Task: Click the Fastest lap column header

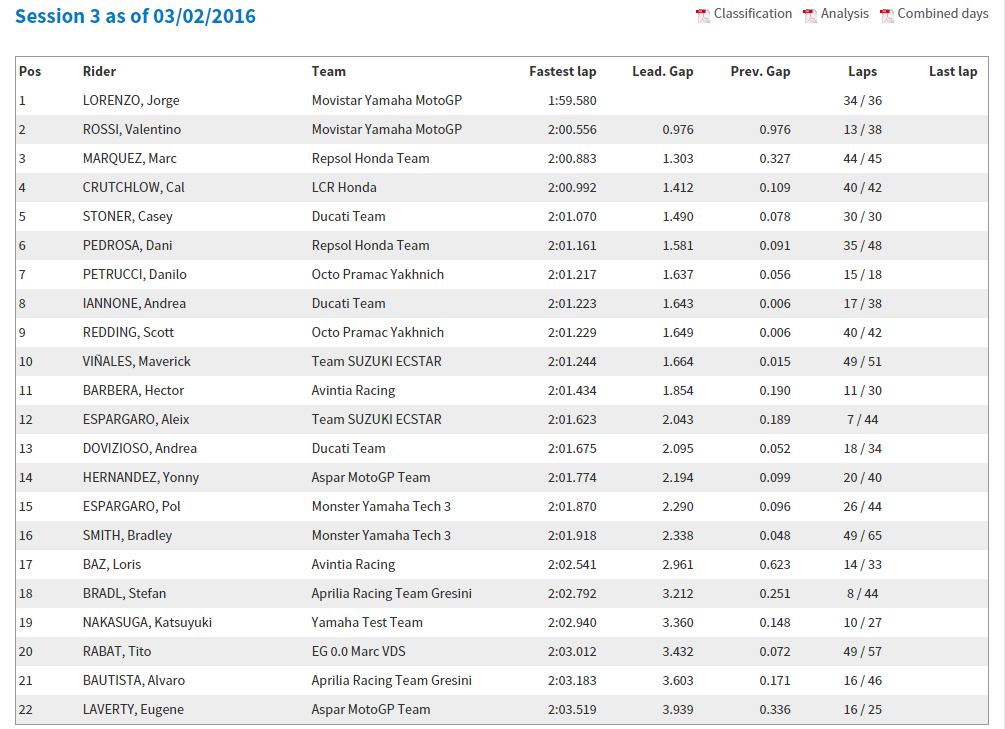Action: coord(562,71)
